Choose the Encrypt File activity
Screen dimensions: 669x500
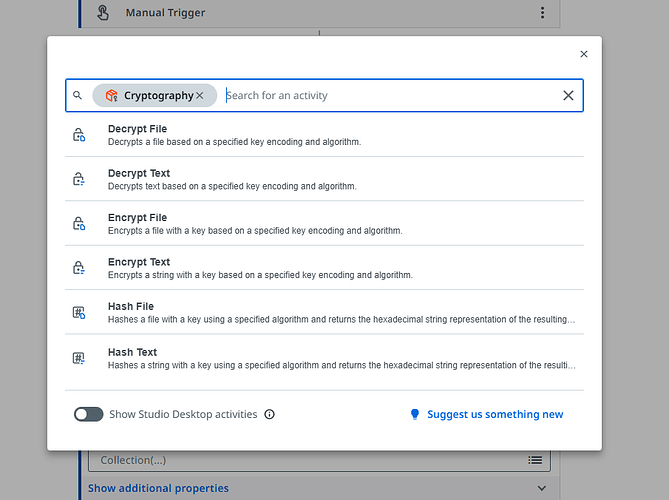click(x=324, y=224)
